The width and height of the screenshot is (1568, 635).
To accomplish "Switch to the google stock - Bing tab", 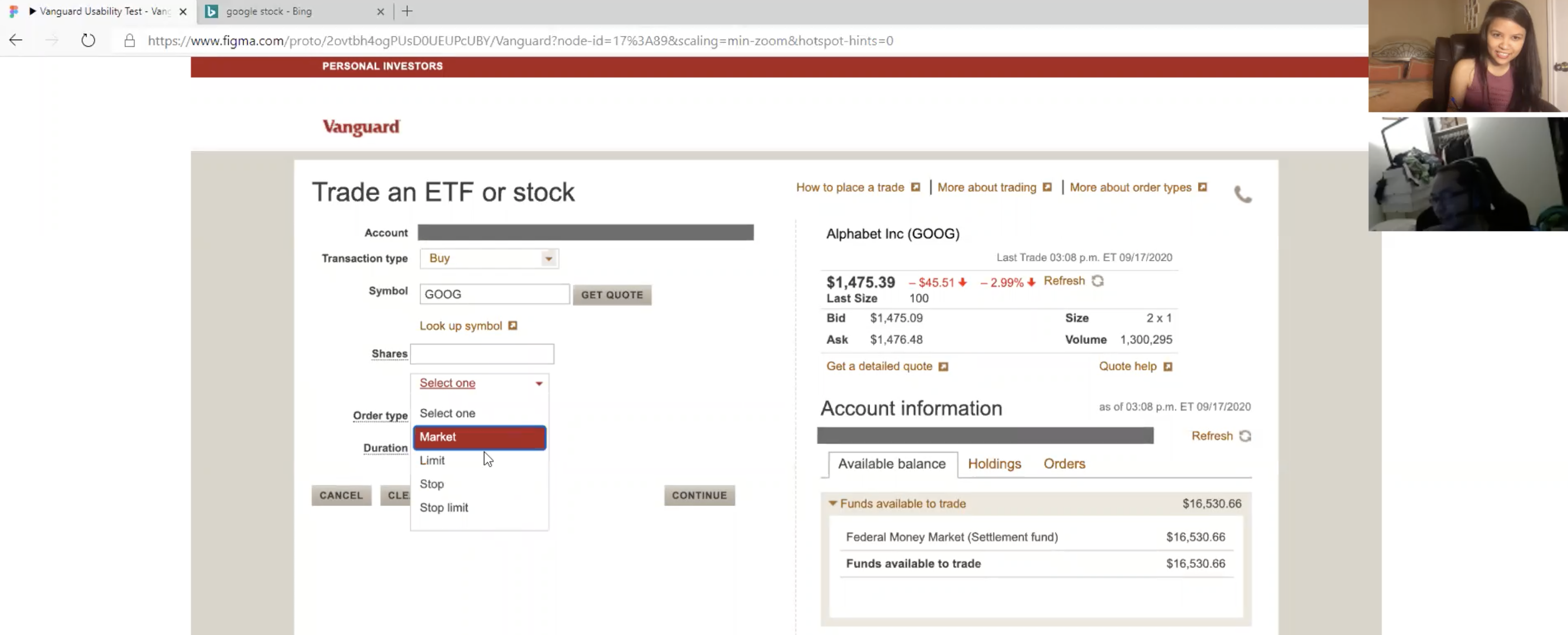I will point(295,11).
